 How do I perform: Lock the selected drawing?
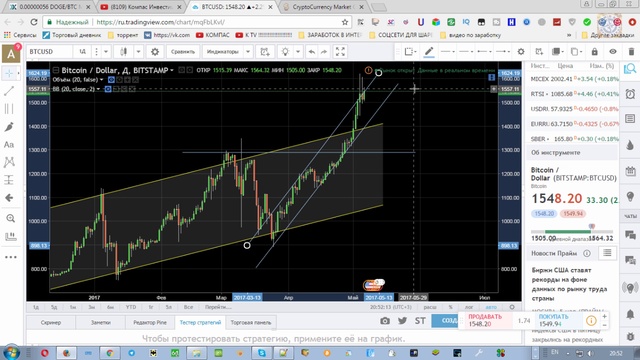click(x=595, y=51)
